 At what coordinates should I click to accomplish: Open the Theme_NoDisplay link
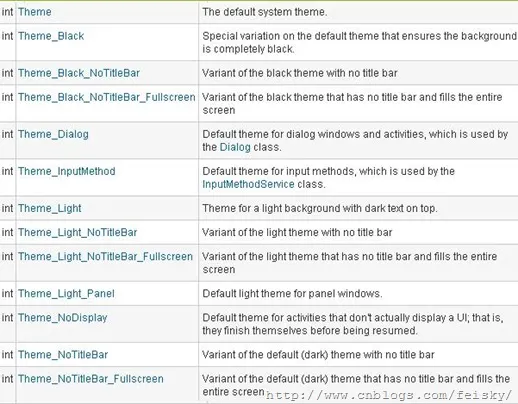click(x=63, y=318)
